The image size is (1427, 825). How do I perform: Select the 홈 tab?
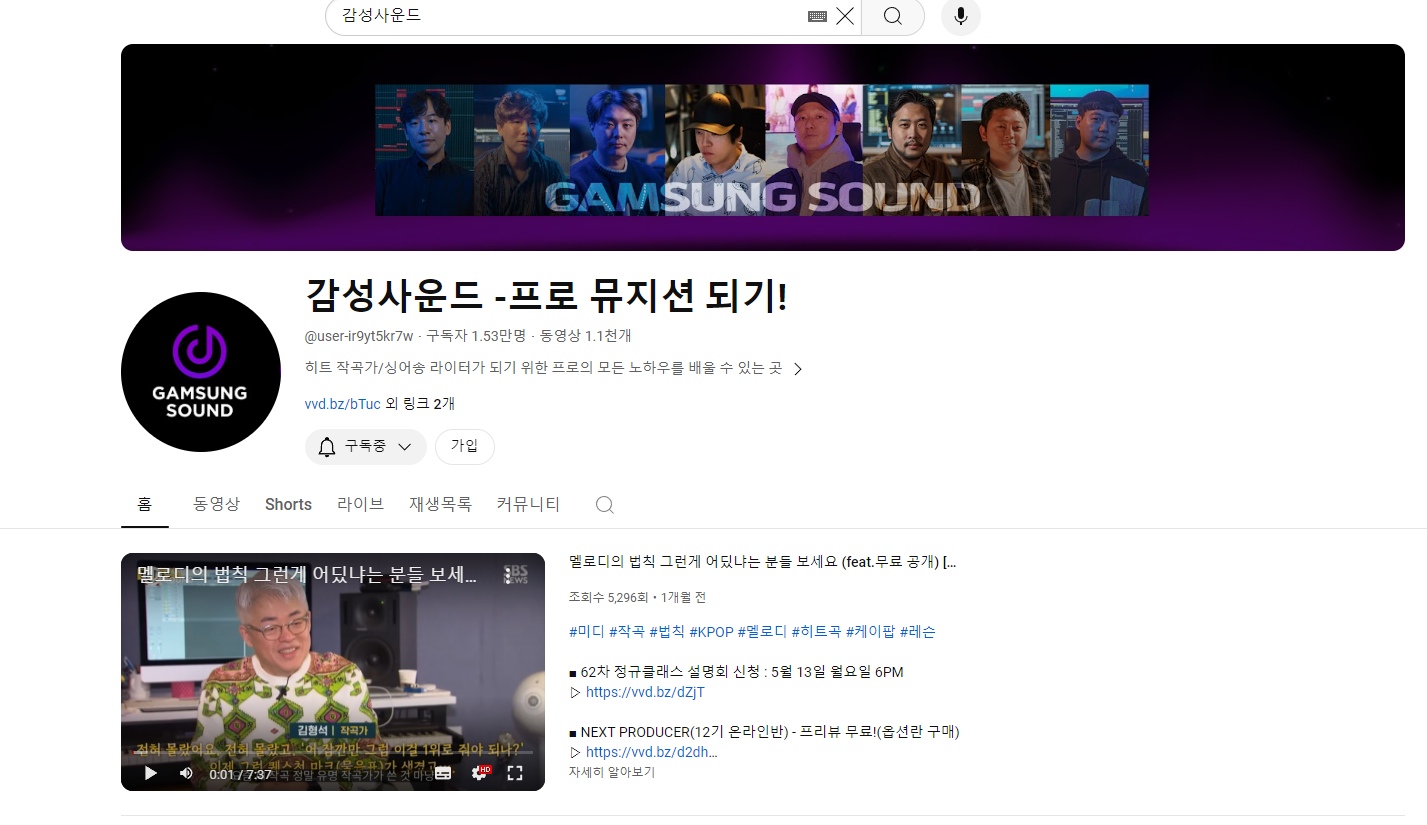click(x=145, y=504)
